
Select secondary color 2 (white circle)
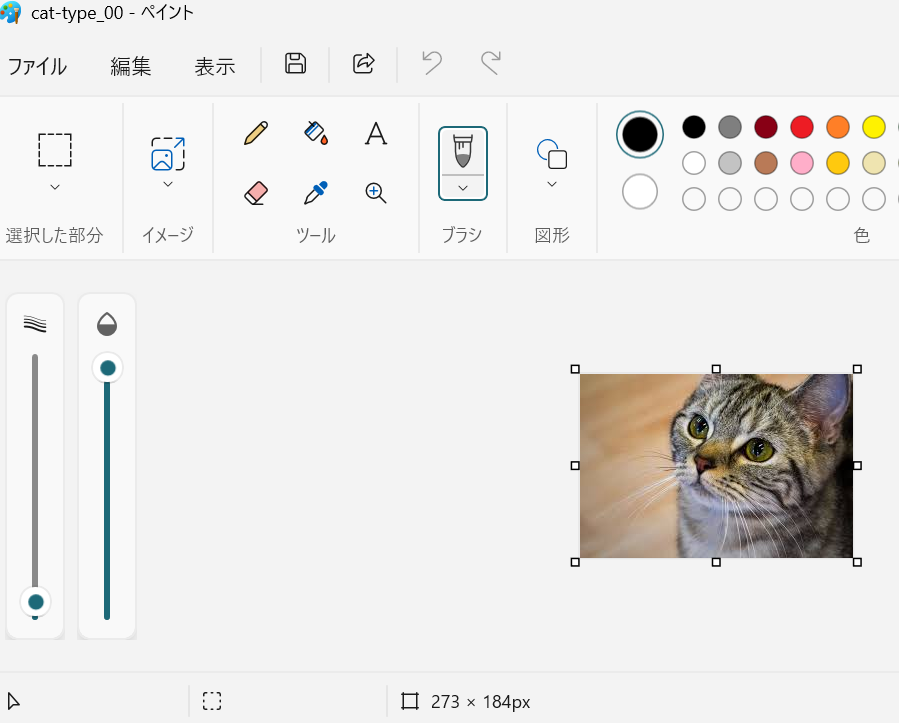tap(640, 192)
